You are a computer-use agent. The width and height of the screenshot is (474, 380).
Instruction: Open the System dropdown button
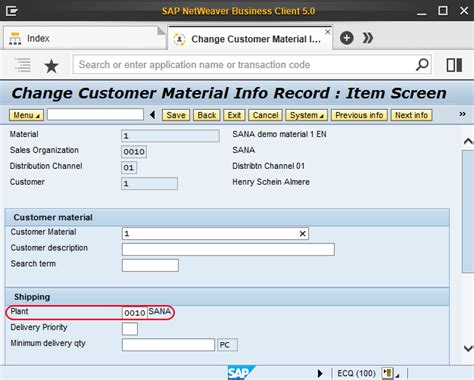click(307, 115)
